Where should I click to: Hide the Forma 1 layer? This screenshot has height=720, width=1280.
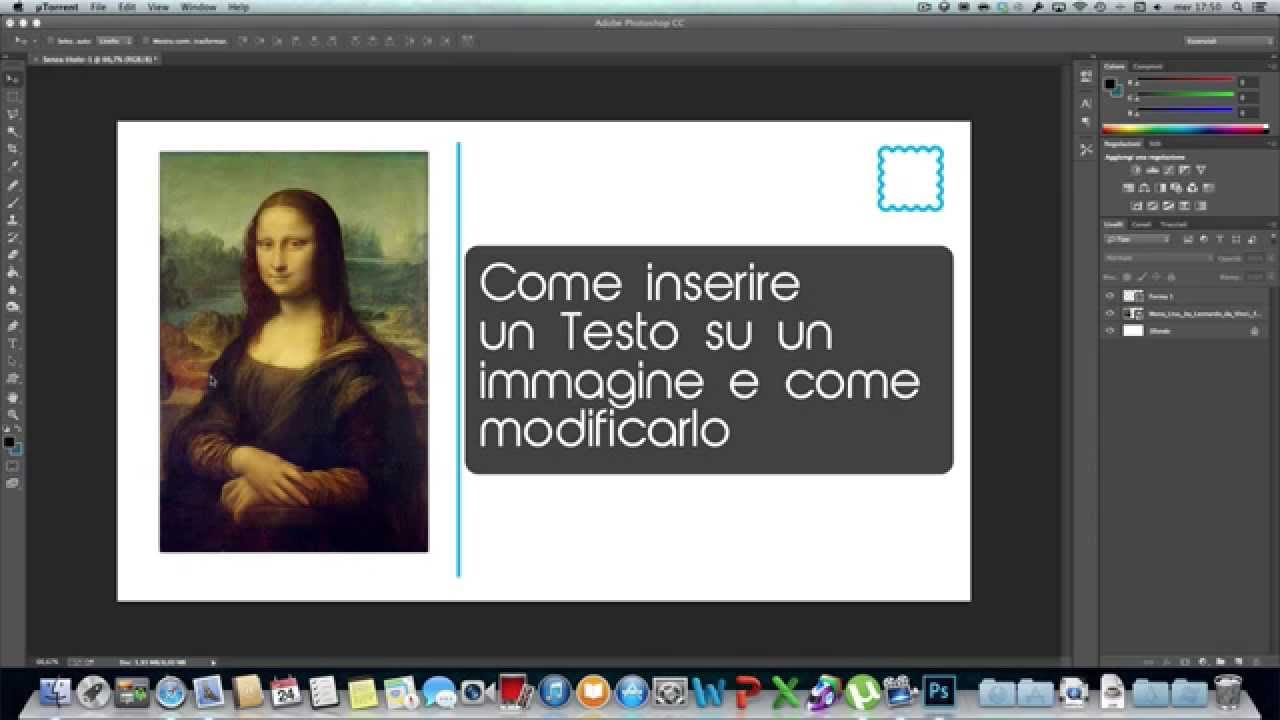1109,296
